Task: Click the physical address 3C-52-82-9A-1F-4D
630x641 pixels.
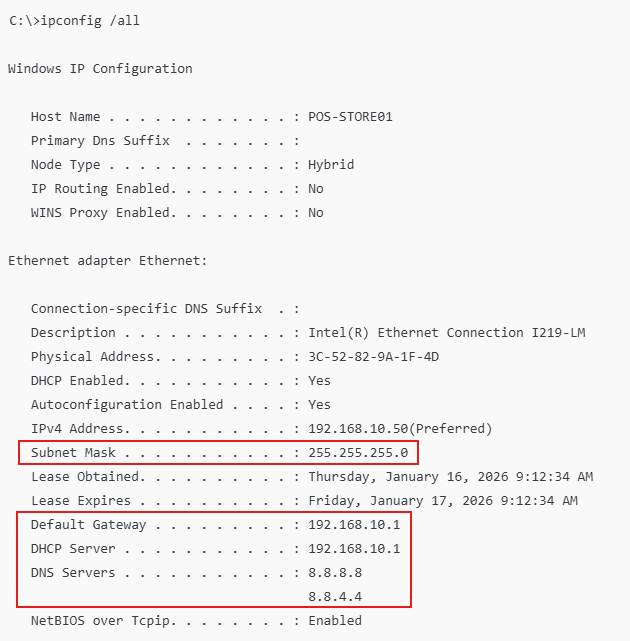Action: (x=373, y=357)
